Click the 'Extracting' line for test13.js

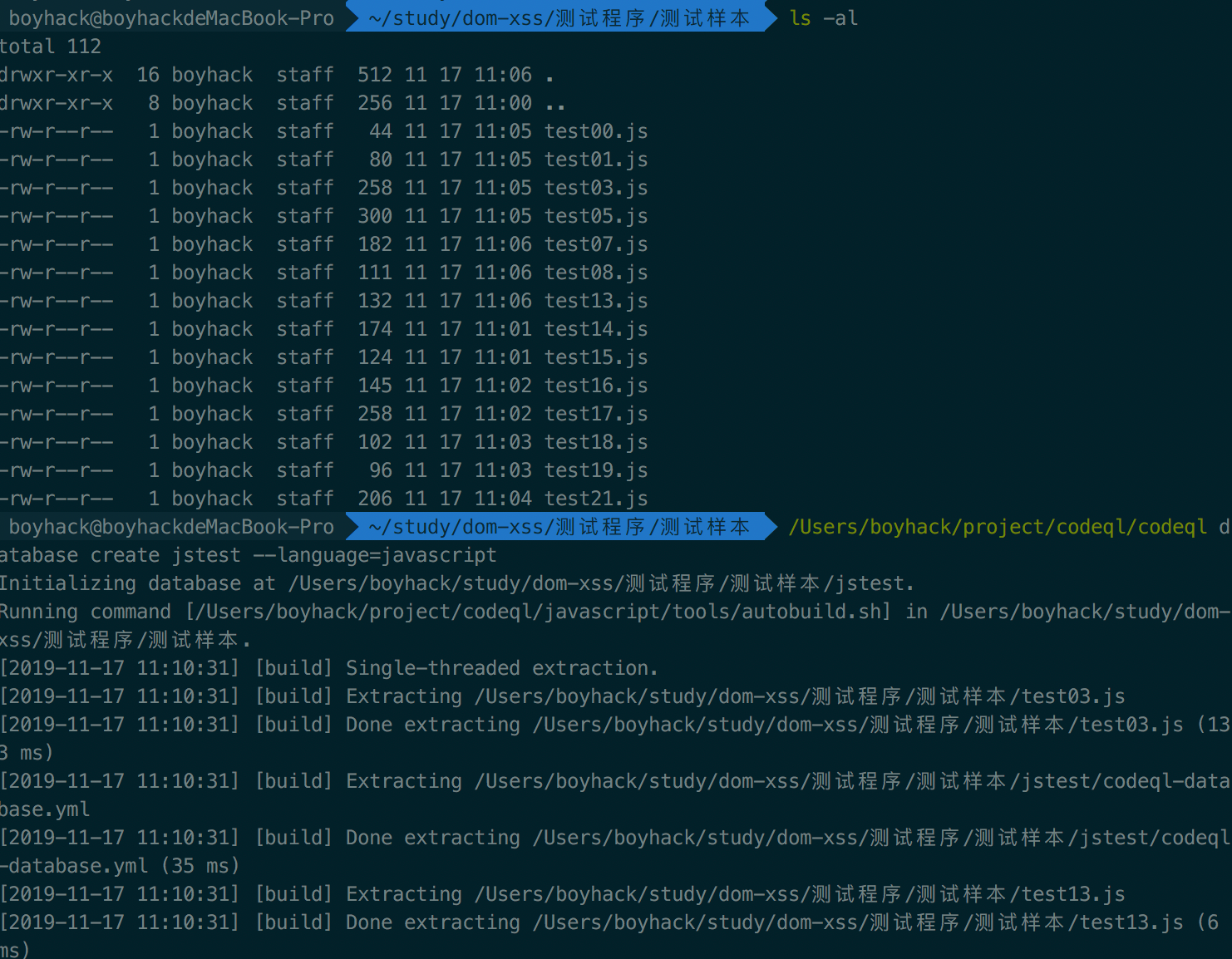[x=563, y=894]
